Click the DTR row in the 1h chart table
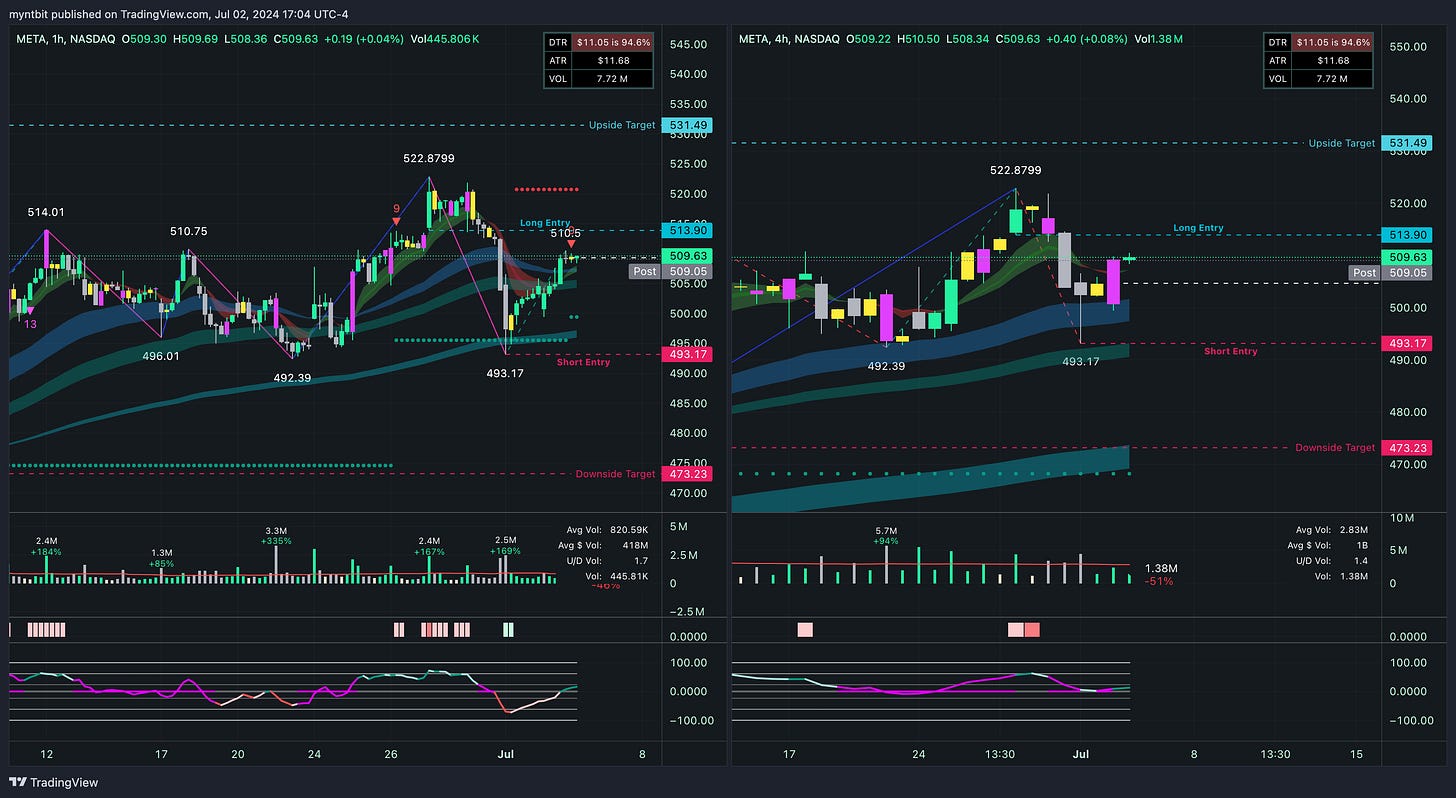The image size is (1456, 798). click(598, 42)
